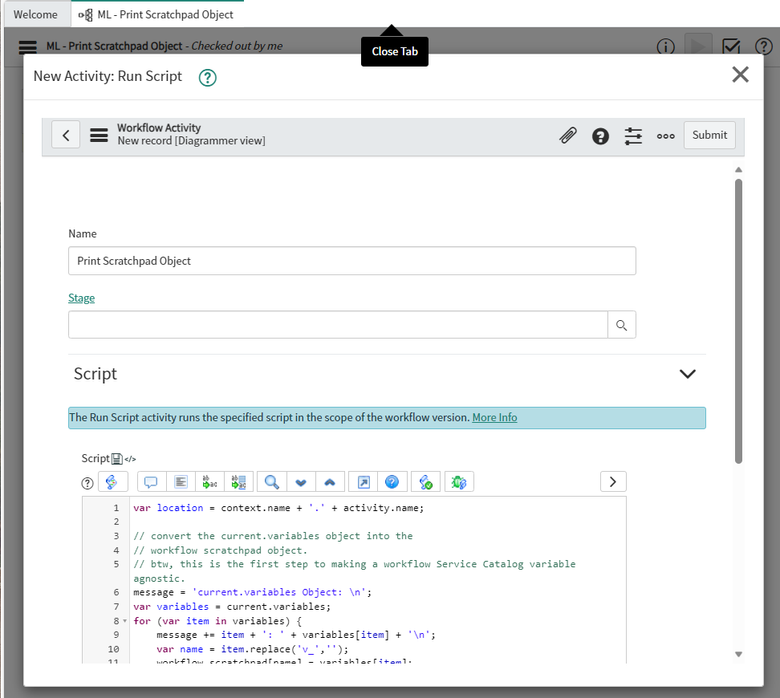Go back from Workflow Activity form
This screenshot has height=698, width=780.
[x=66, y=135]
